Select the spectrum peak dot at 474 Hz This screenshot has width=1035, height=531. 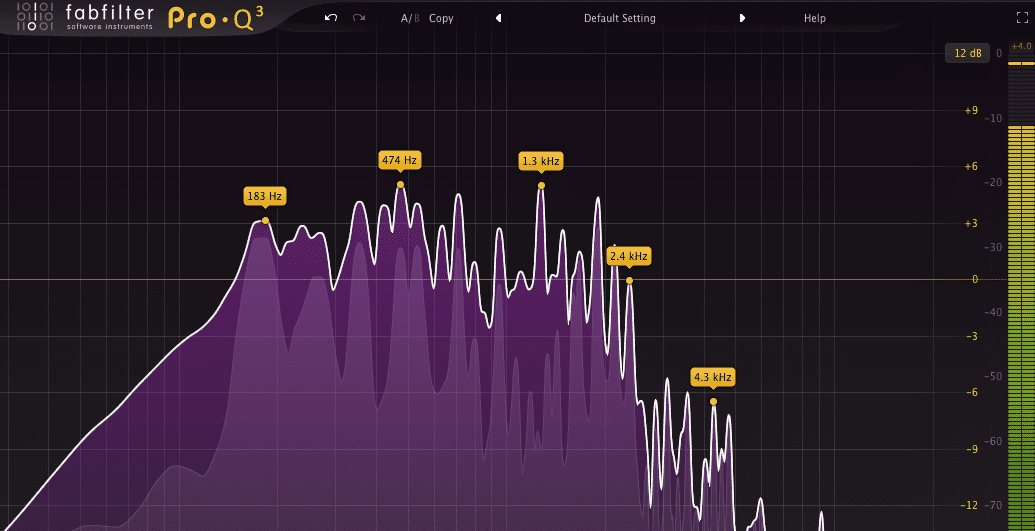(400, 185)
